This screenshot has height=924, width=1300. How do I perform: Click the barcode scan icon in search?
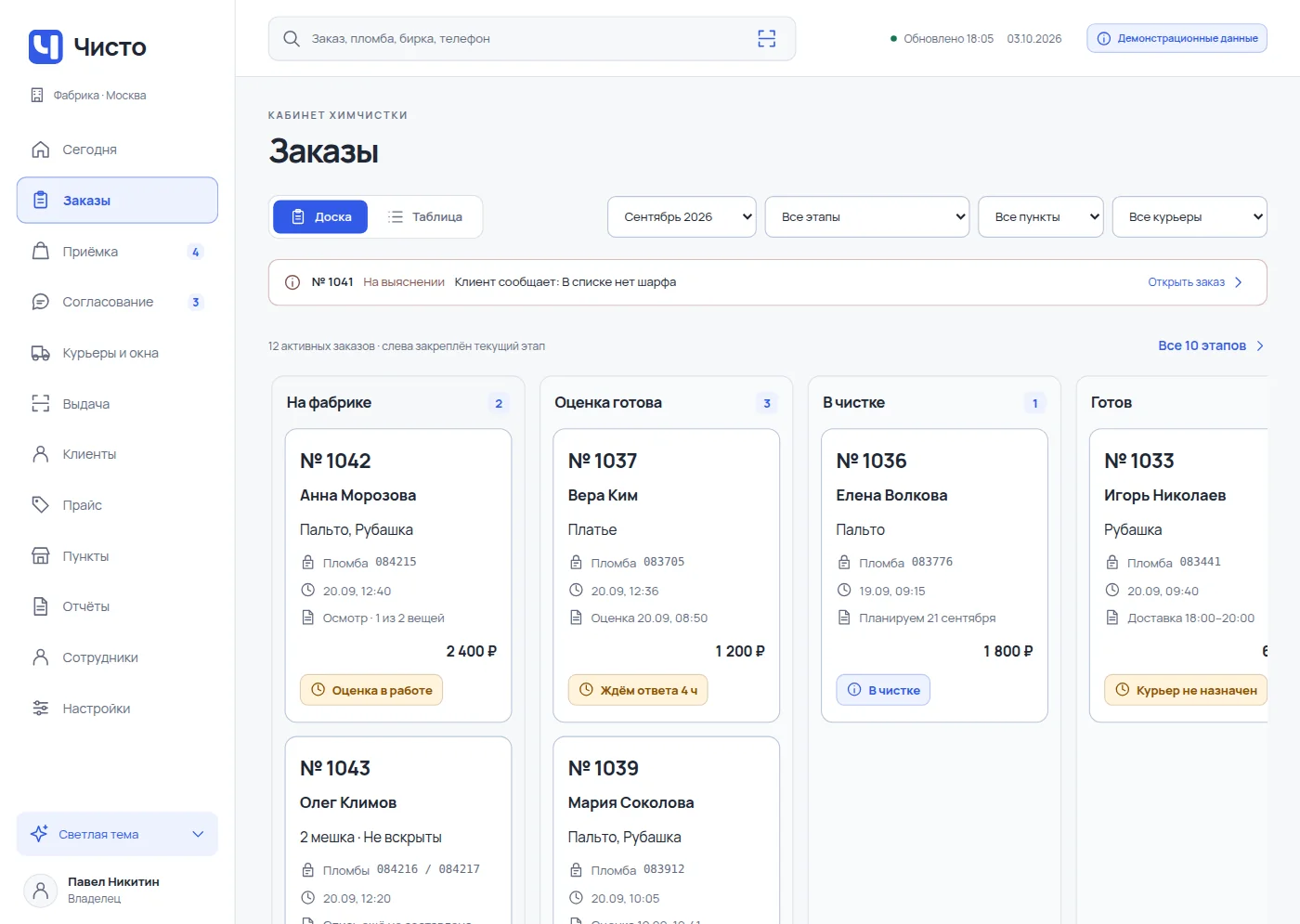coord(766,38)
